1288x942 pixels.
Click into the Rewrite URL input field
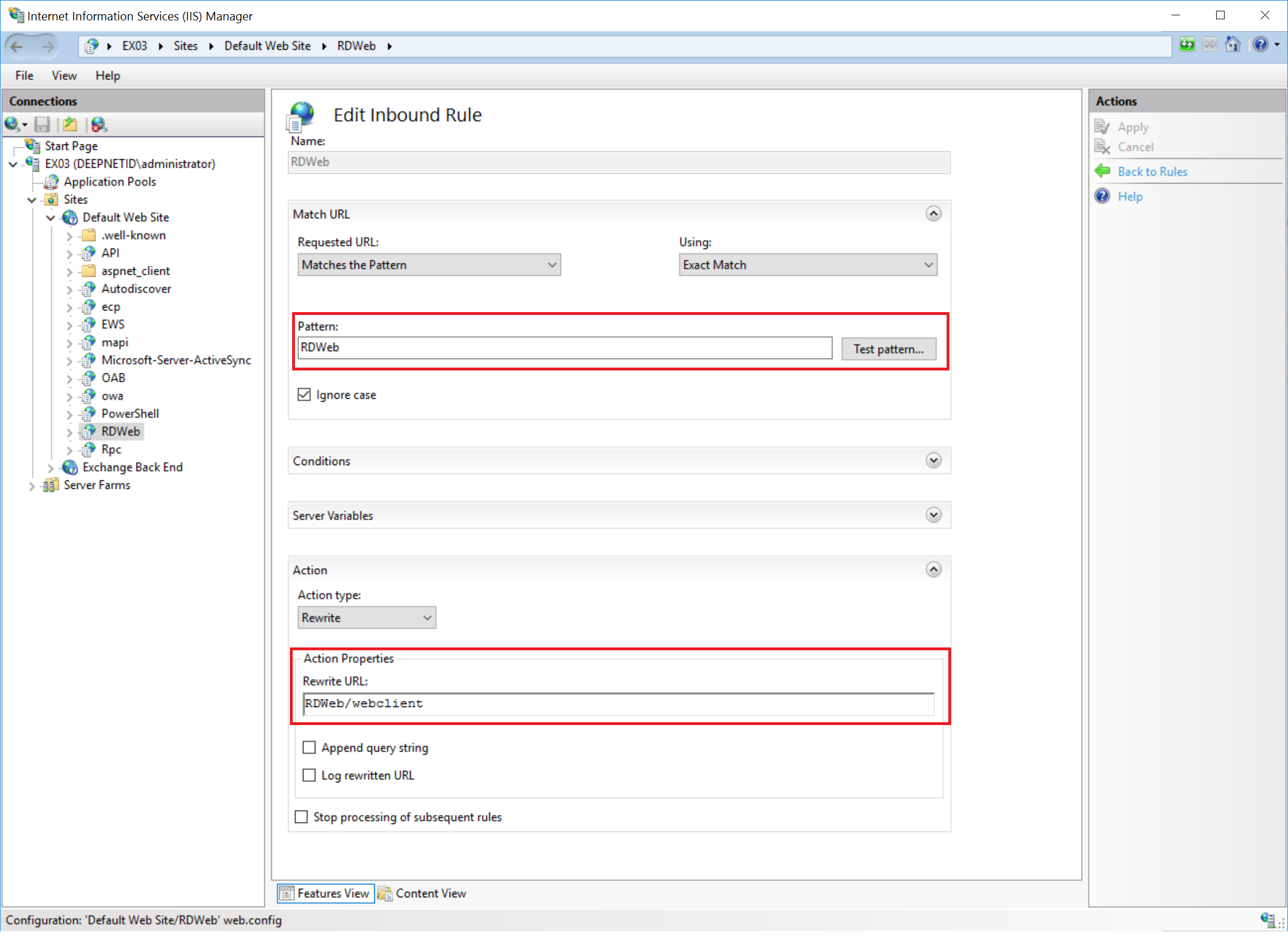coord(618,704)
